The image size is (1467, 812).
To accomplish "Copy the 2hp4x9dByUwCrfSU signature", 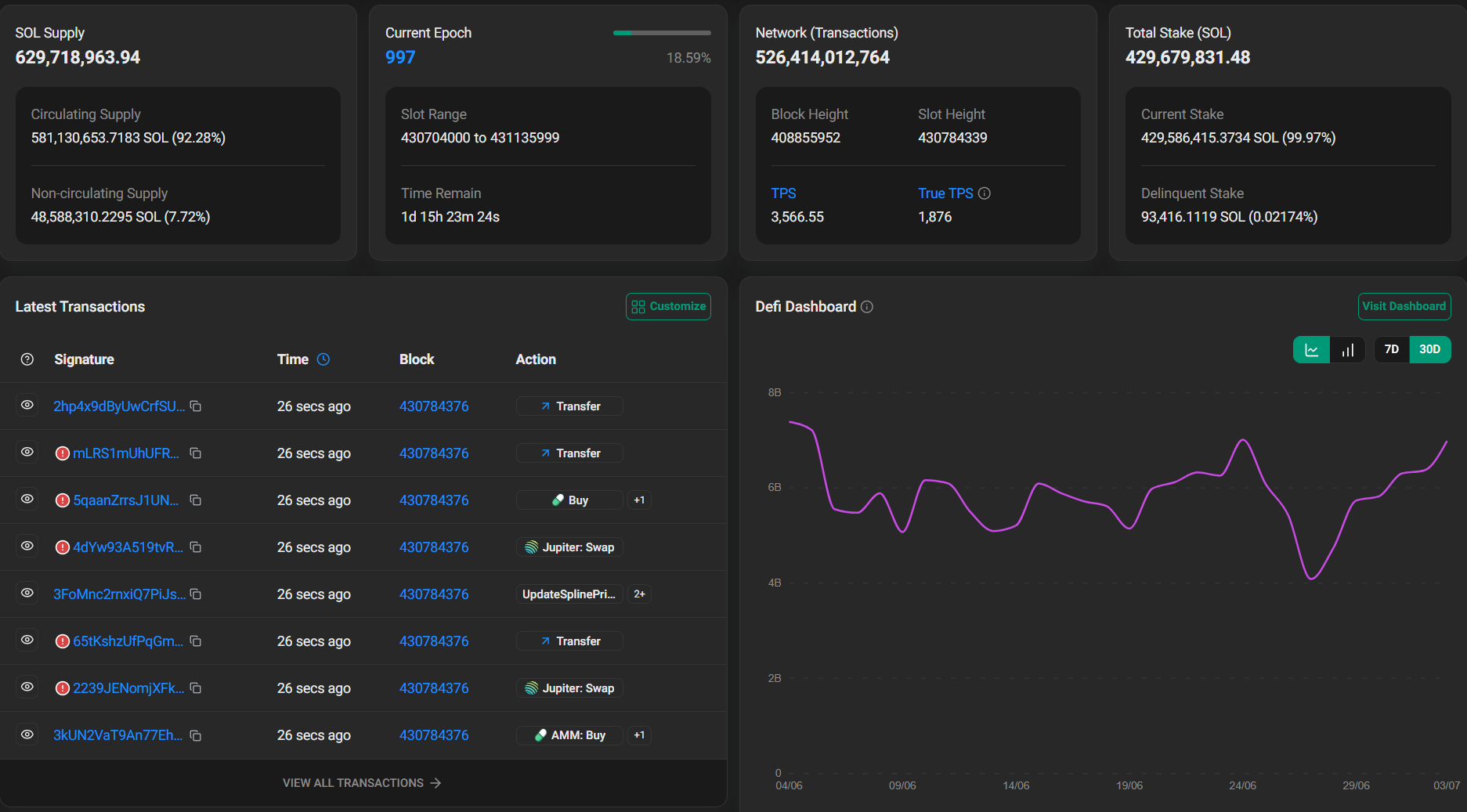I will coord(196,406).
